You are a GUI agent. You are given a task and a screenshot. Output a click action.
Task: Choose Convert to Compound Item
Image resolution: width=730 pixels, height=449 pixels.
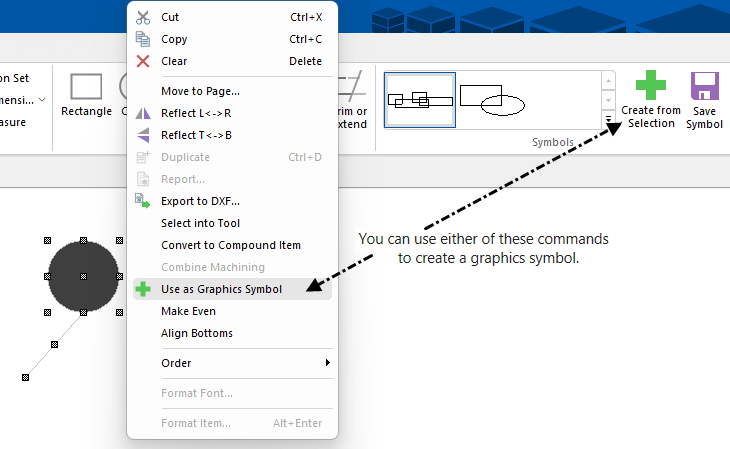[x=232, y=245]
